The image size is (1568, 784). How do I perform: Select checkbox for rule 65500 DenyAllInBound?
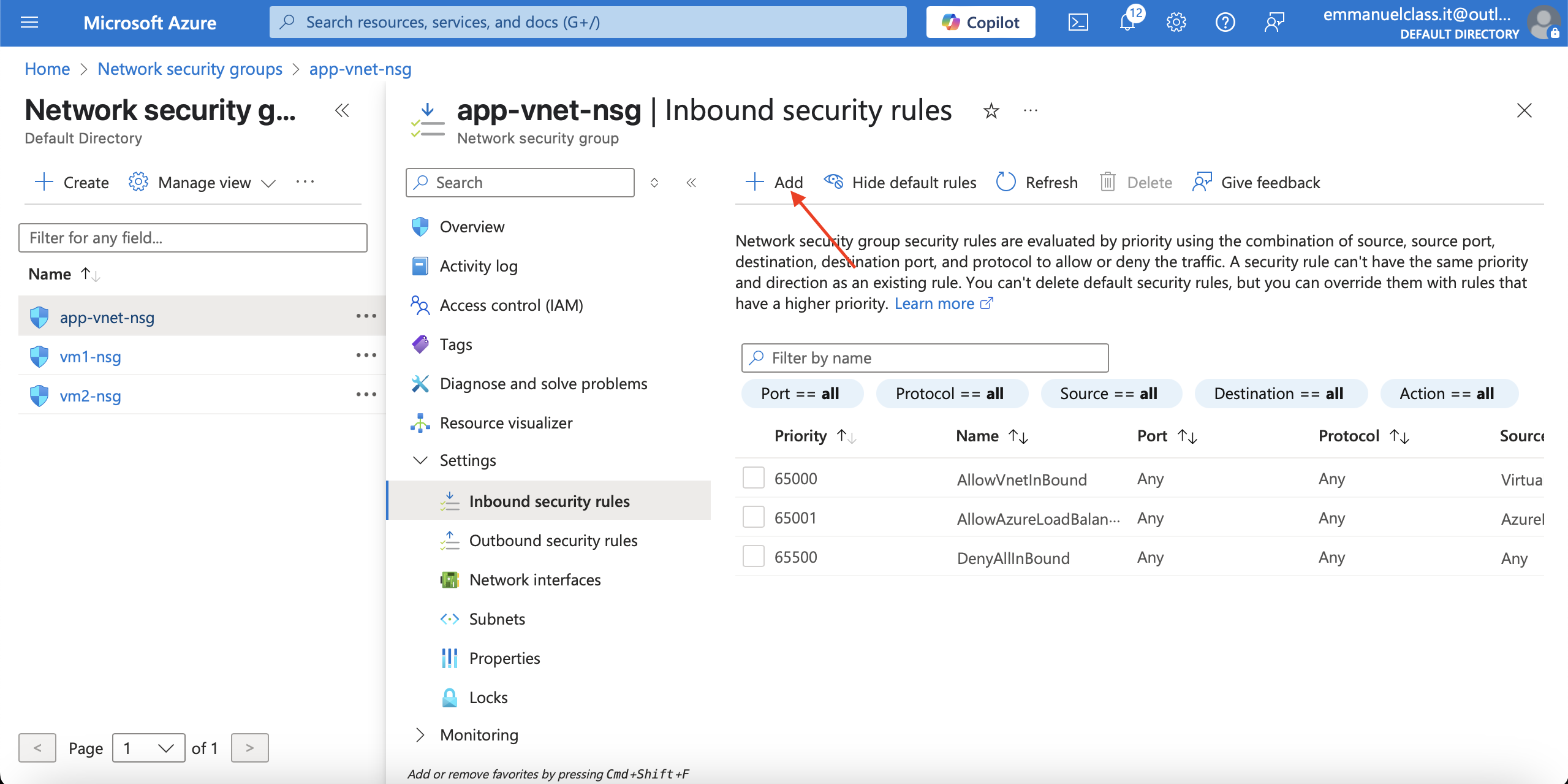click(x=753, y=556)
